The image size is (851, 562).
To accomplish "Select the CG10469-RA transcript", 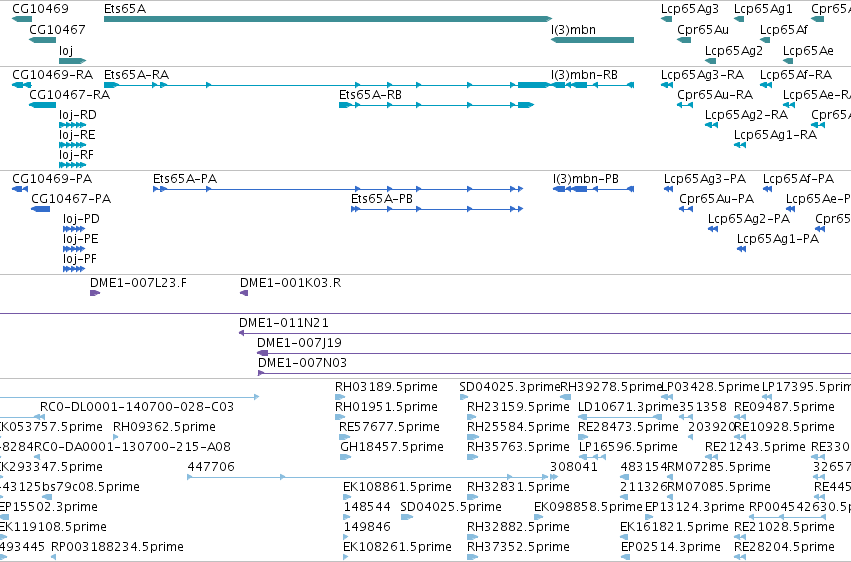I will point(22,85).
